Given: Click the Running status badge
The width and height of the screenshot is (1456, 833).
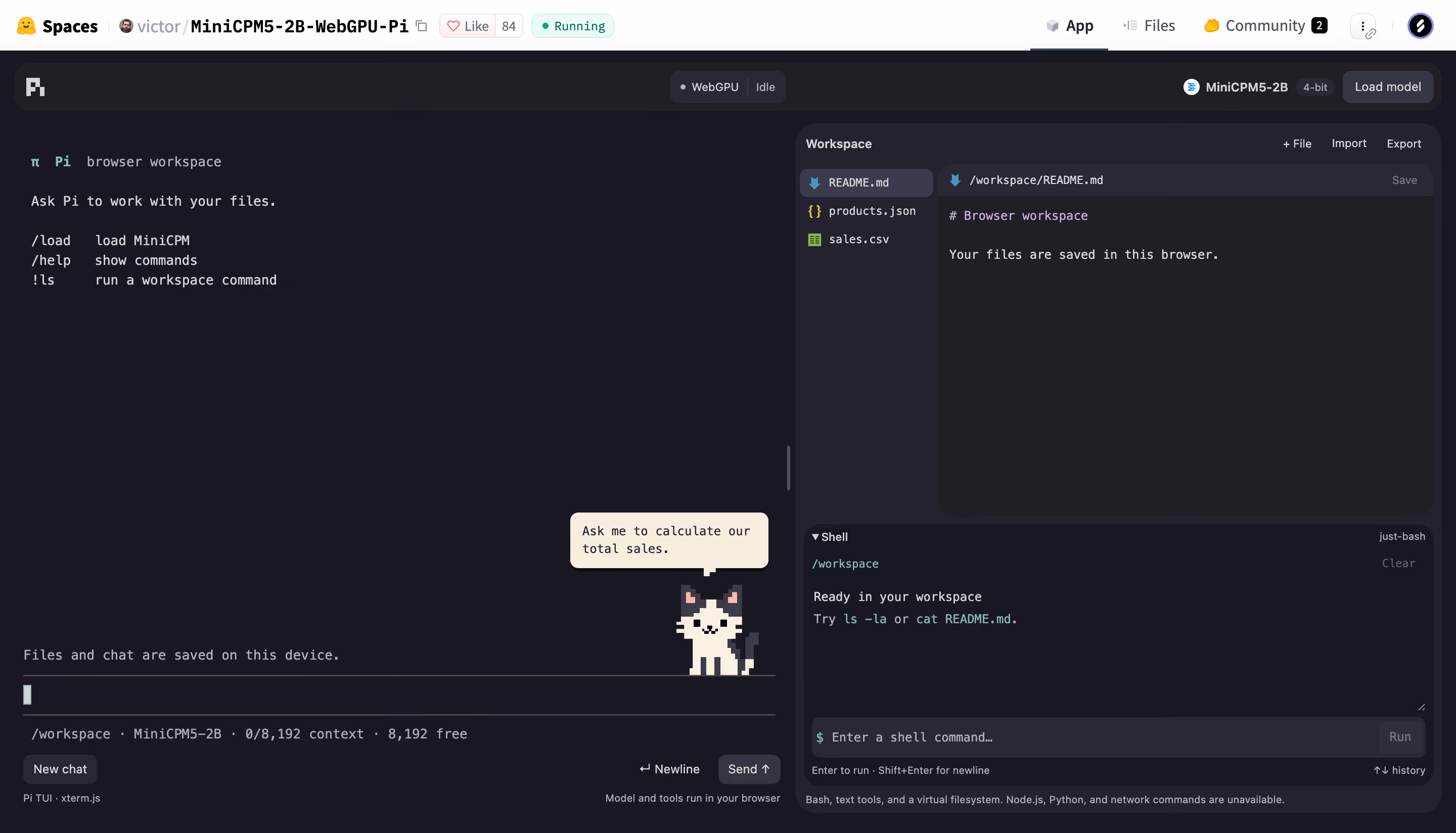Looking at the screenshot, I should 573,26.
